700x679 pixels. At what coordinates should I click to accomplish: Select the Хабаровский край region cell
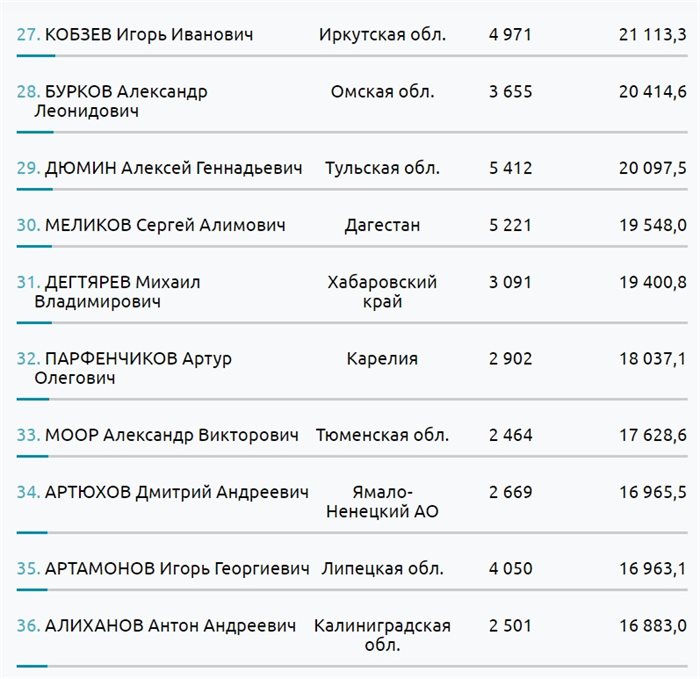(382, 292)
